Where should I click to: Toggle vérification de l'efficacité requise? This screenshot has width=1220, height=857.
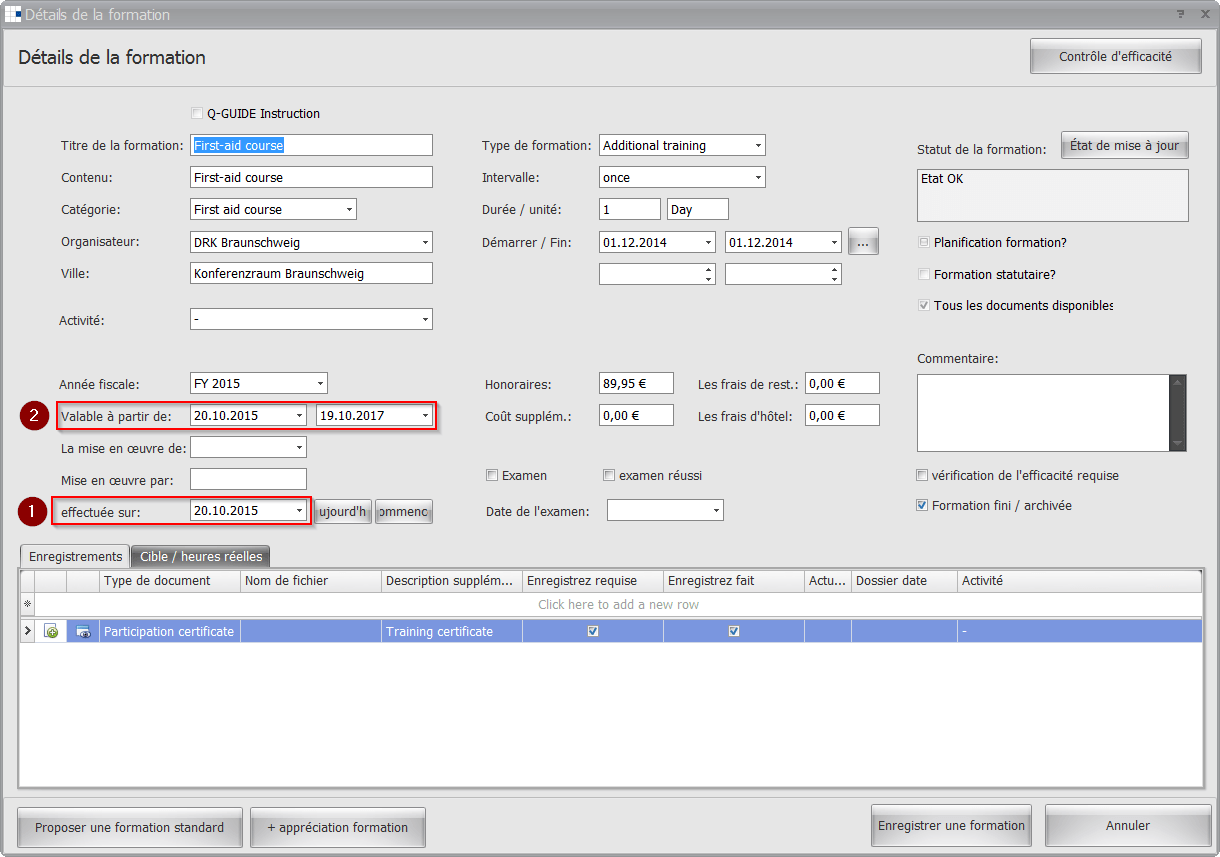tap(923, 476)
